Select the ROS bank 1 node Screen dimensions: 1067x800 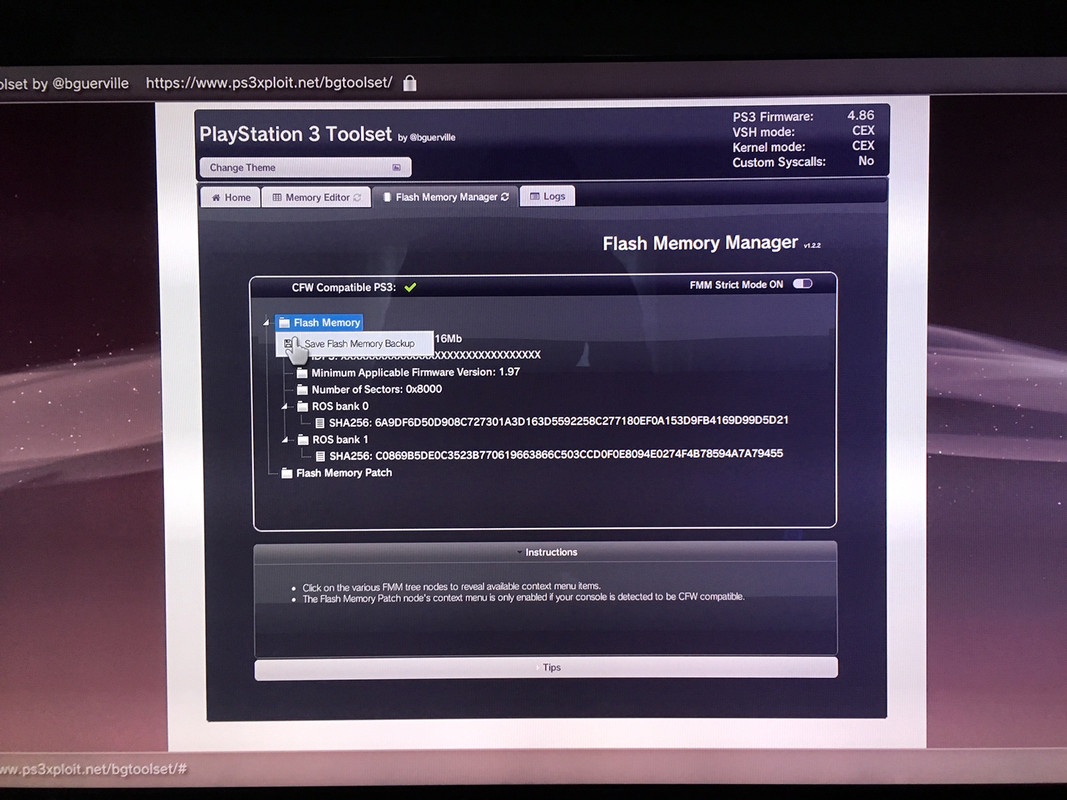coord(340,439)
